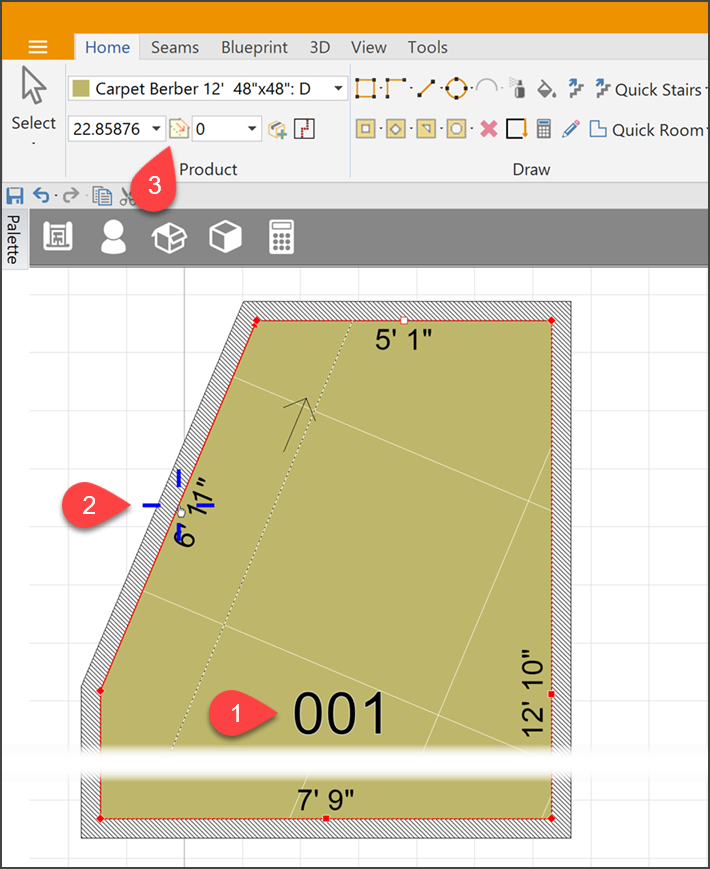This screenshot has width=710, height=869.
Task: Click the red X delete tool
Action: pos(488,129)
